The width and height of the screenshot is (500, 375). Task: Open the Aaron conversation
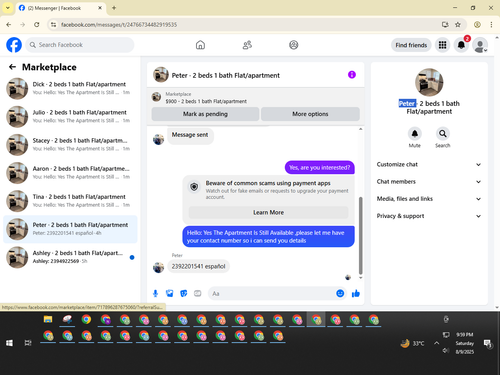pyautogui.click(x=70, y=173)
